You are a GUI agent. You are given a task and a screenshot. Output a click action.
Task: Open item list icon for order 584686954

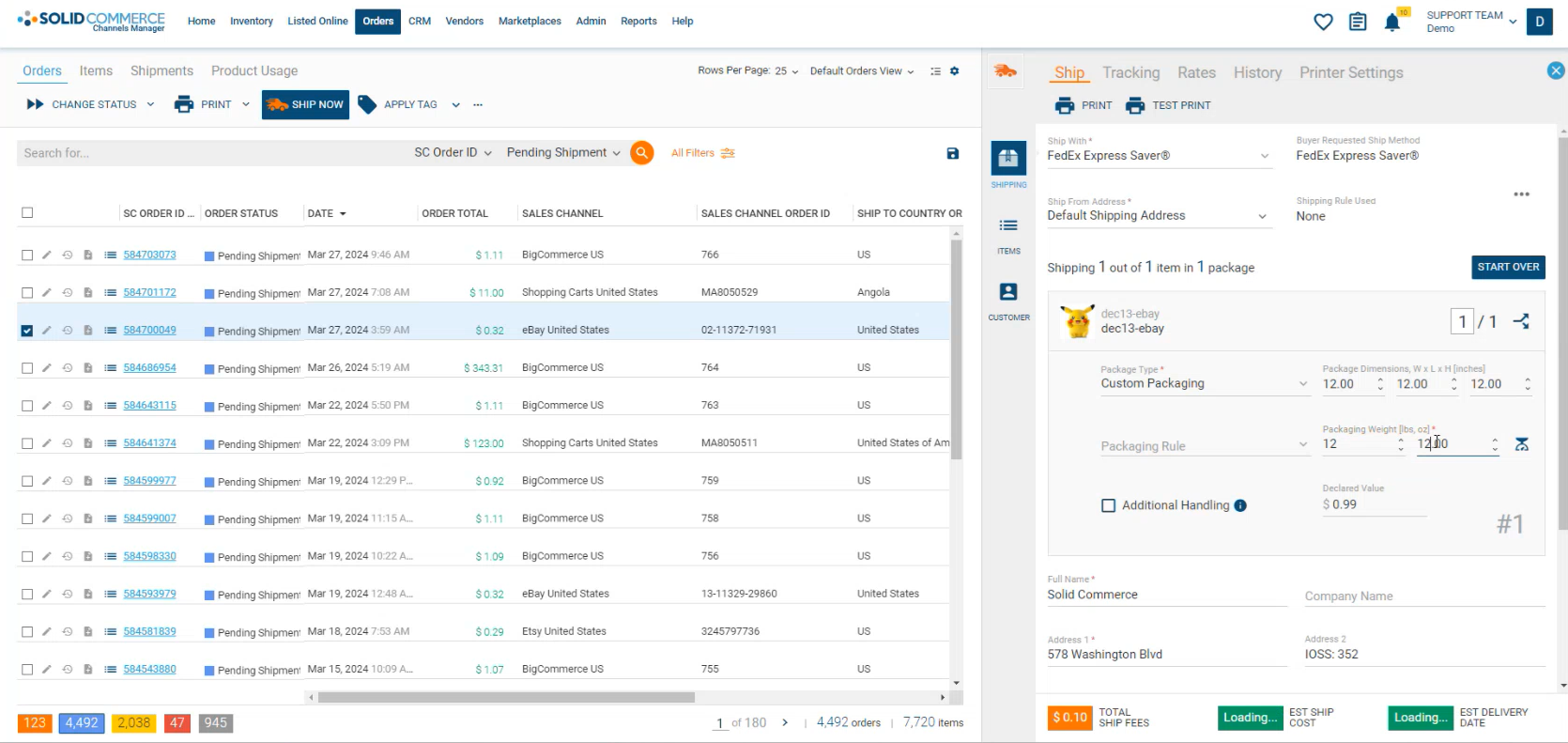point(110,367)
